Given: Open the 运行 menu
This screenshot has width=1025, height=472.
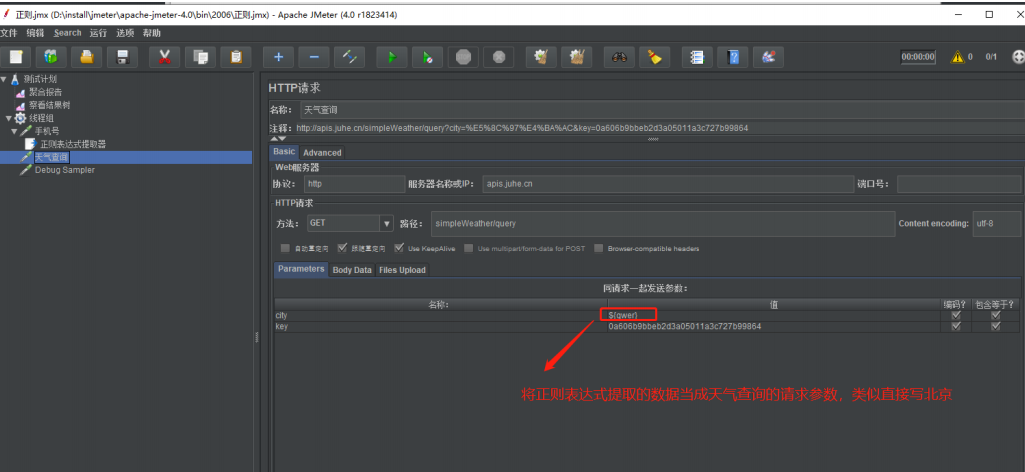Looking at the screenshot, I should coord(98,33).
